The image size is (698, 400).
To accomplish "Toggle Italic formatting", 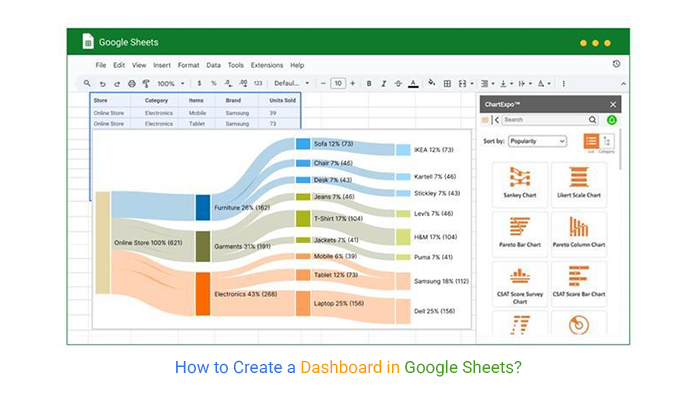I will [x=383, y=83].
